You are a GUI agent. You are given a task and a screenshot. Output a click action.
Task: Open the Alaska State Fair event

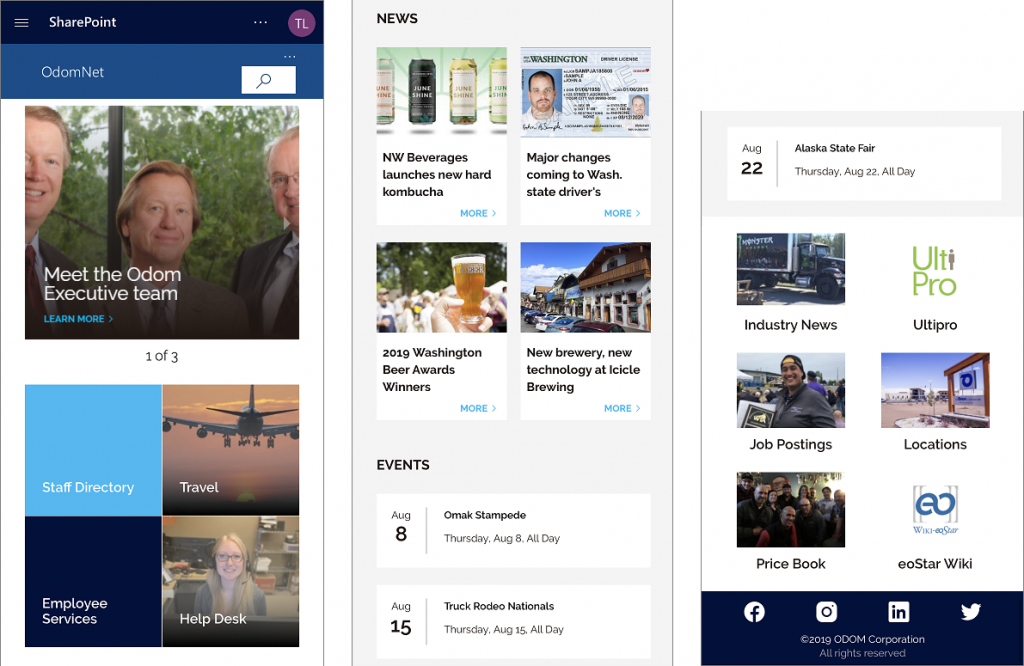coord(864,163)
